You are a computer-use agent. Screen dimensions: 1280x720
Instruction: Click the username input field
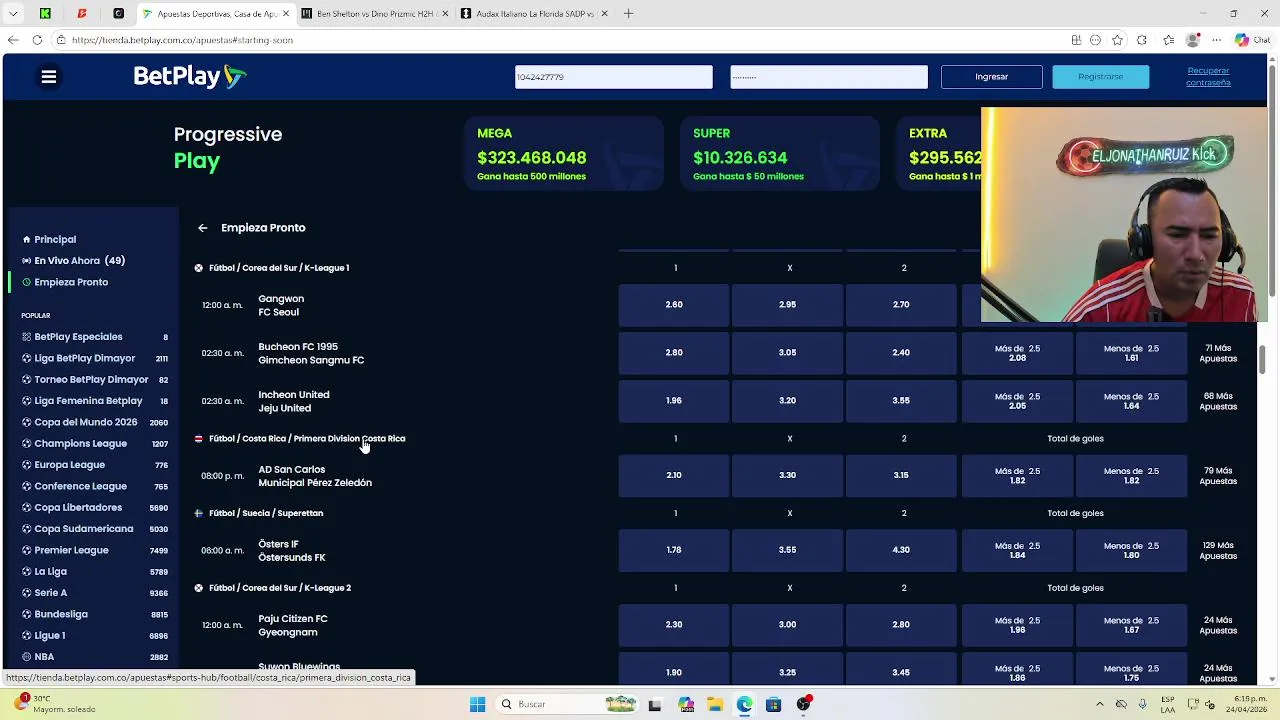click(x=613, y=77)
